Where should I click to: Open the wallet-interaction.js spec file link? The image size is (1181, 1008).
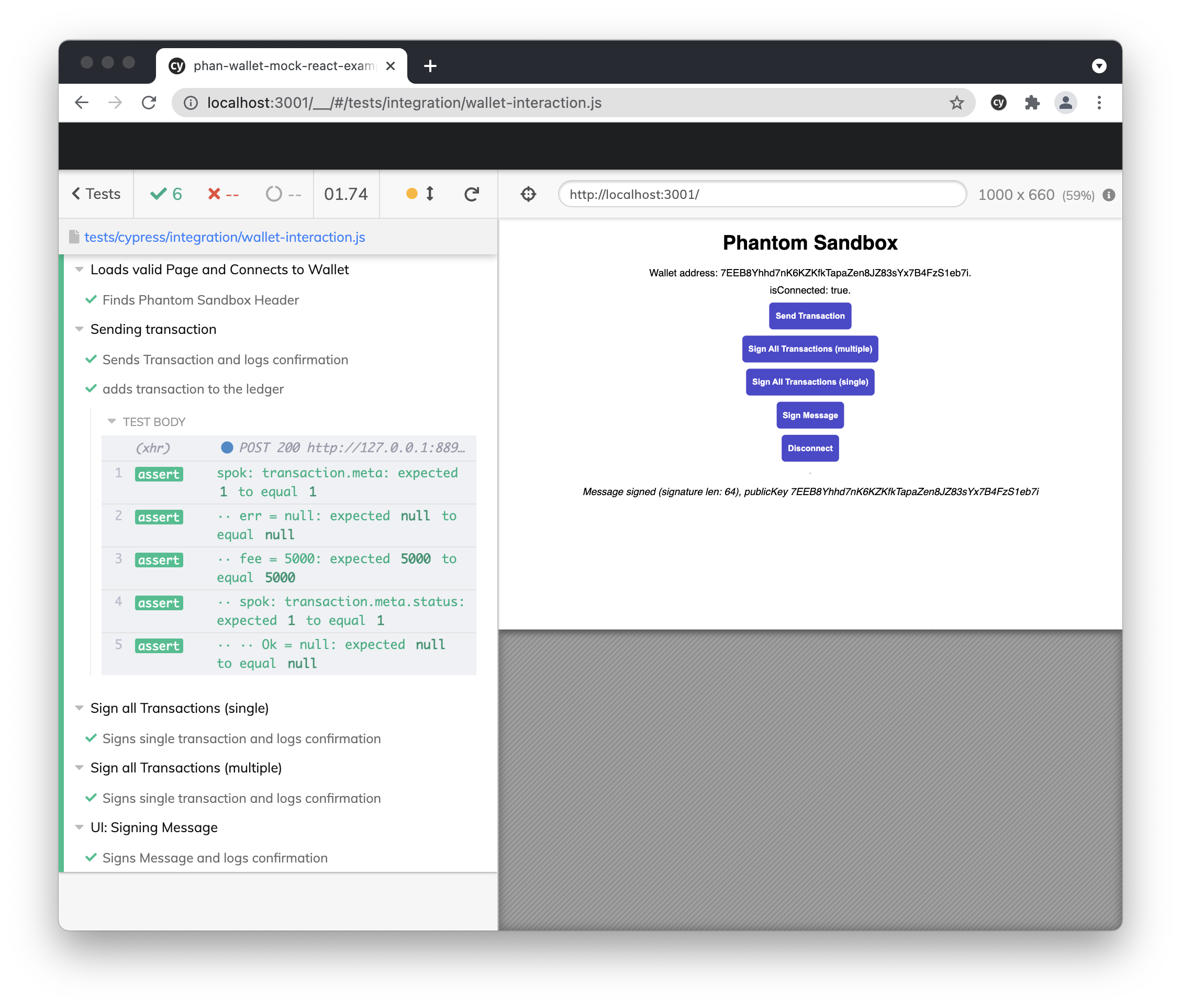pyautogui.click(x=225, y=237)
